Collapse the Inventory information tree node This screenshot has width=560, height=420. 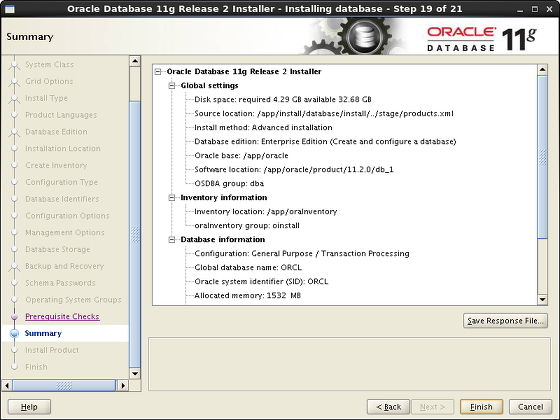pyautogui.click(x=172, y=198)
